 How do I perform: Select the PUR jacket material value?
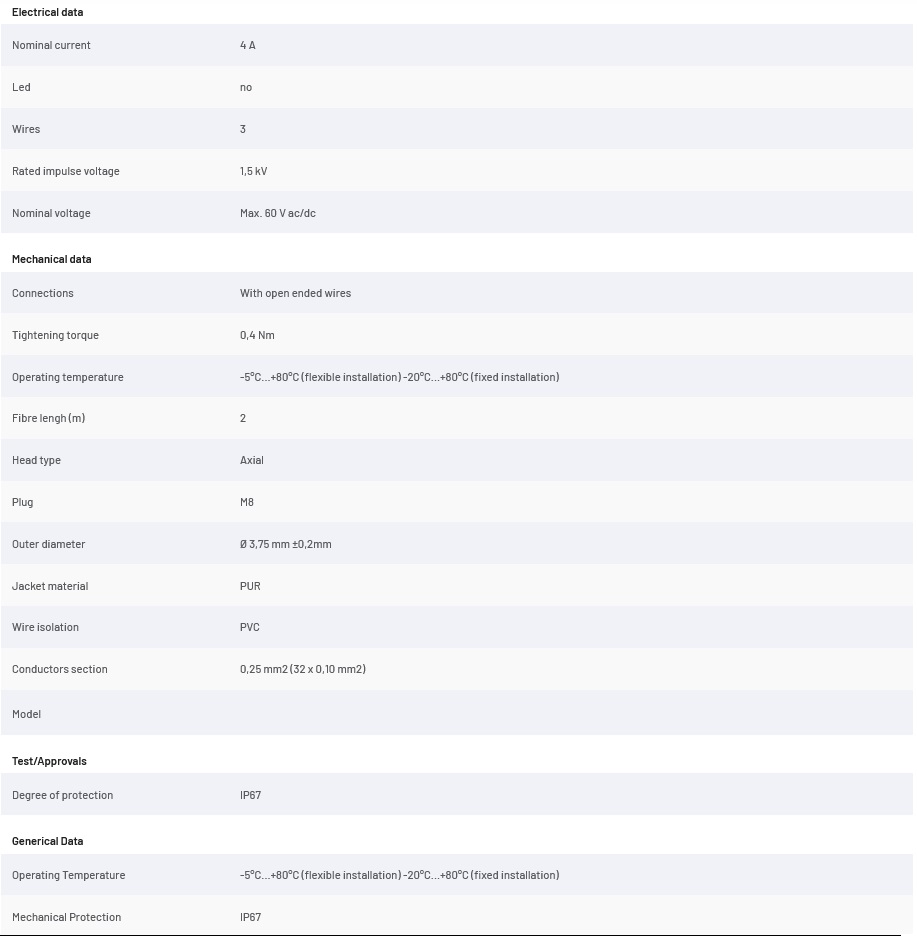tap(250, 586)
